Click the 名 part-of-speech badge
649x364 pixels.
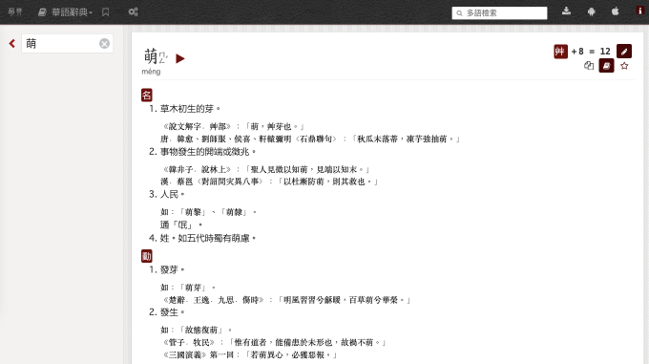147,95
